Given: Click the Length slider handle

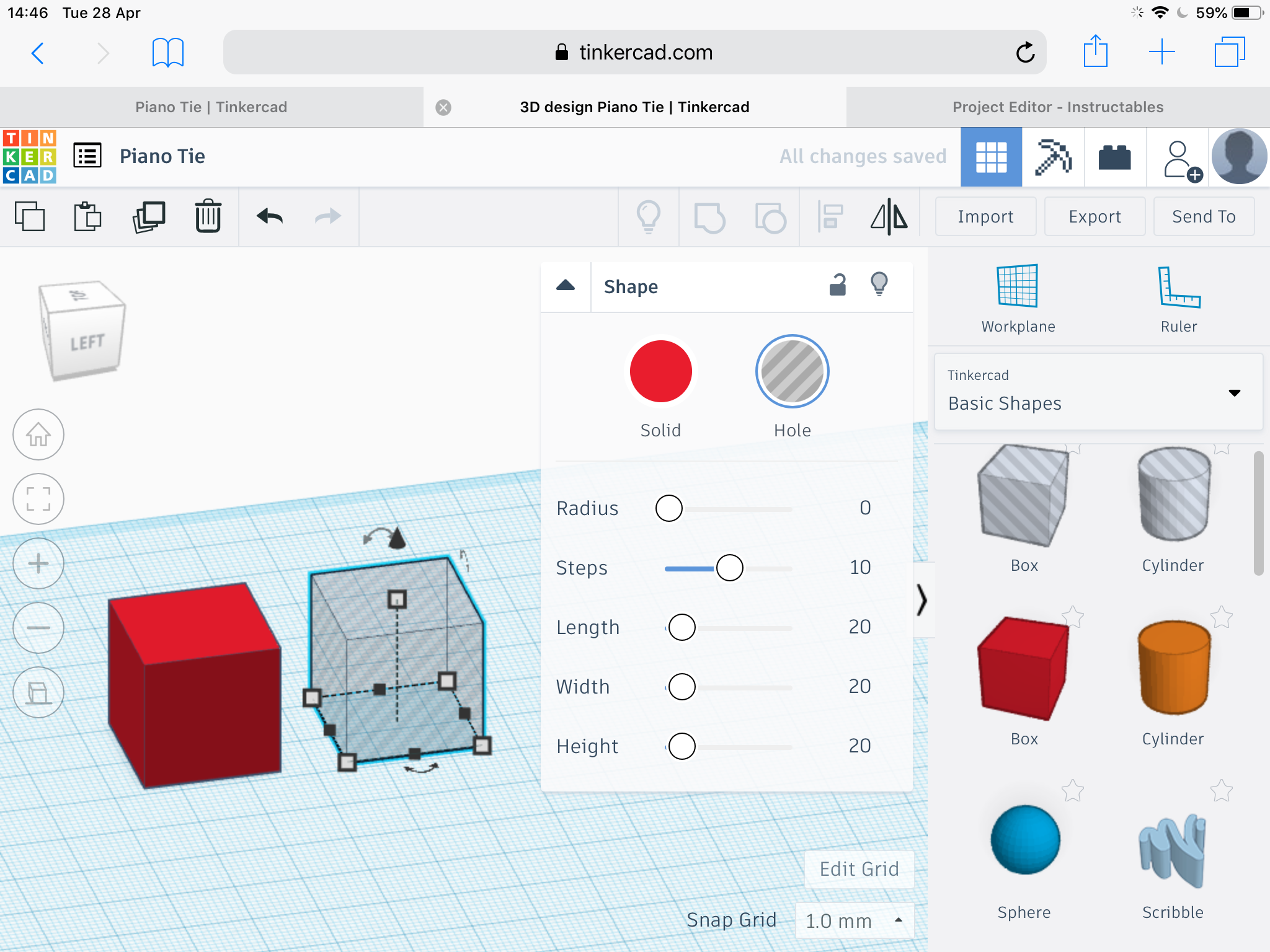Looking at the screenshot, I should click(x=682, y=627).
